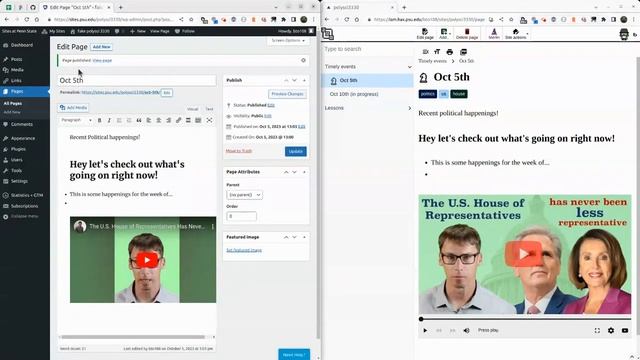This screenshot has height=360, width=640.
Task: Open video player settings gear
Action: pyautogui.click(x=611, y=330)
